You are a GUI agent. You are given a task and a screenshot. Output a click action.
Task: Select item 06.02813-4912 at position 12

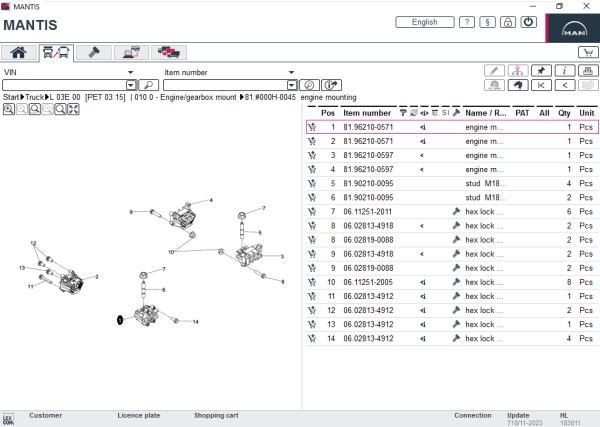(x=368, y=310)
